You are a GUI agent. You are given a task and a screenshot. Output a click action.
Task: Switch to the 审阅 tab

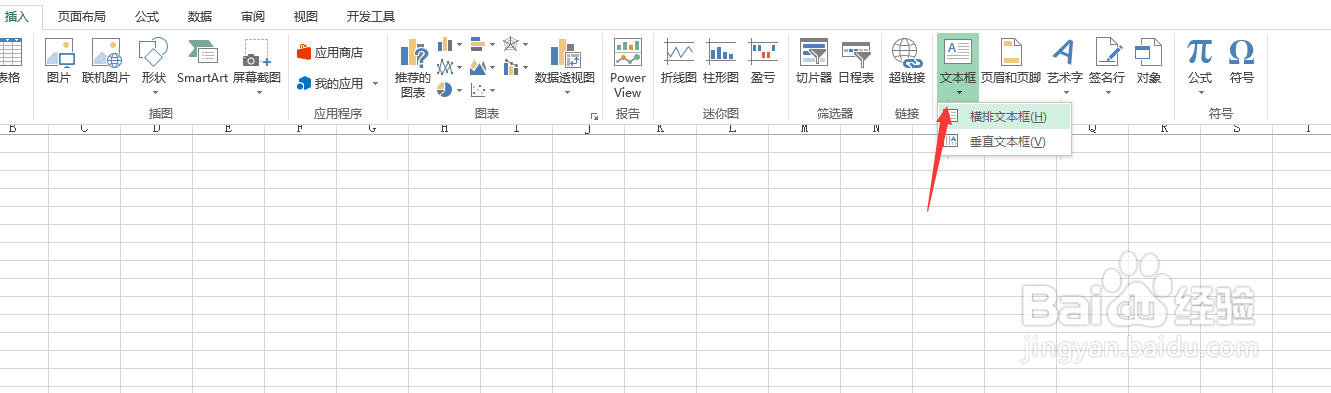coord(253,17)
